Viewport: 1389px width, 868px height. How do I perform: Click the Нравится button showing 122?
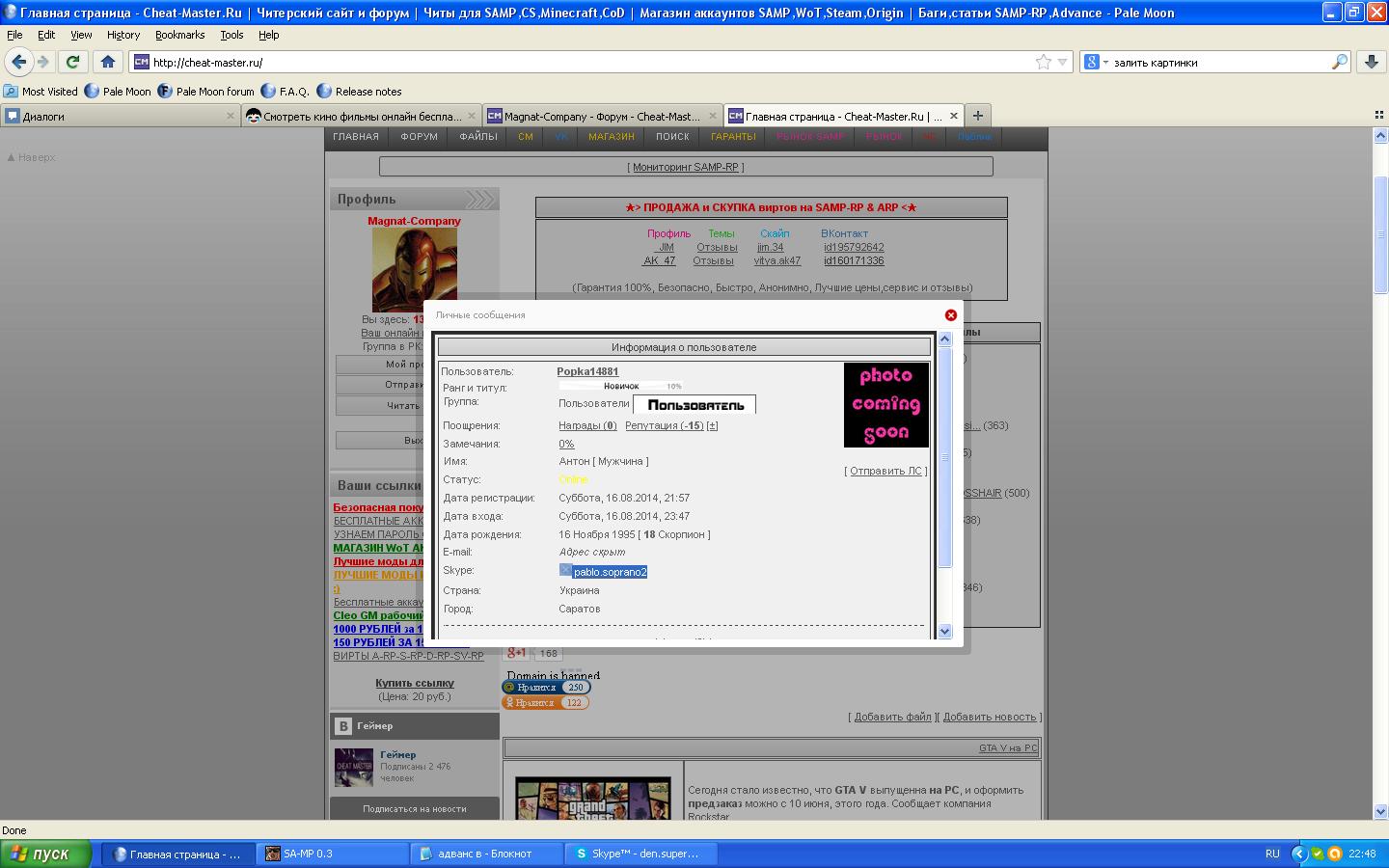545,703
